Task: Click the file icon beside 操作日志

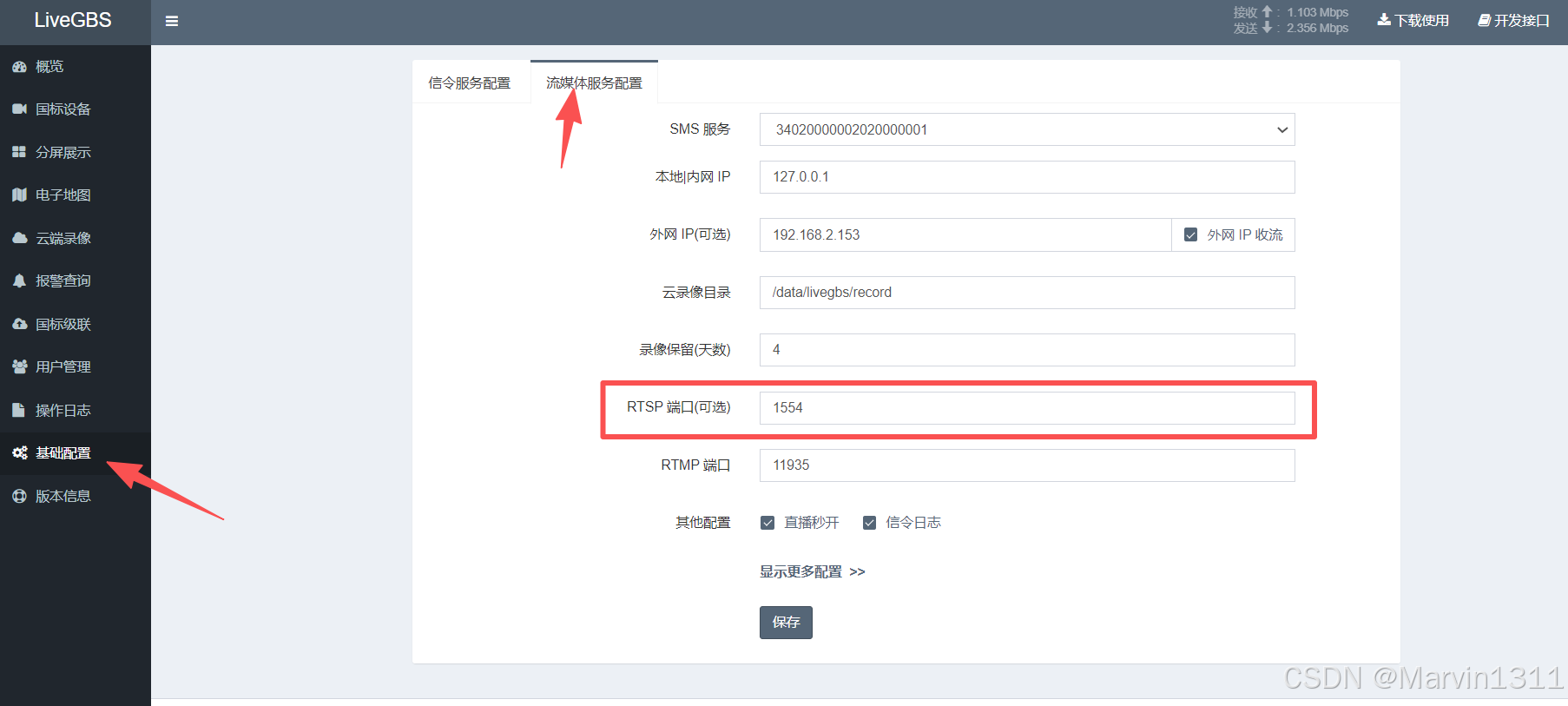Action: 18,410
